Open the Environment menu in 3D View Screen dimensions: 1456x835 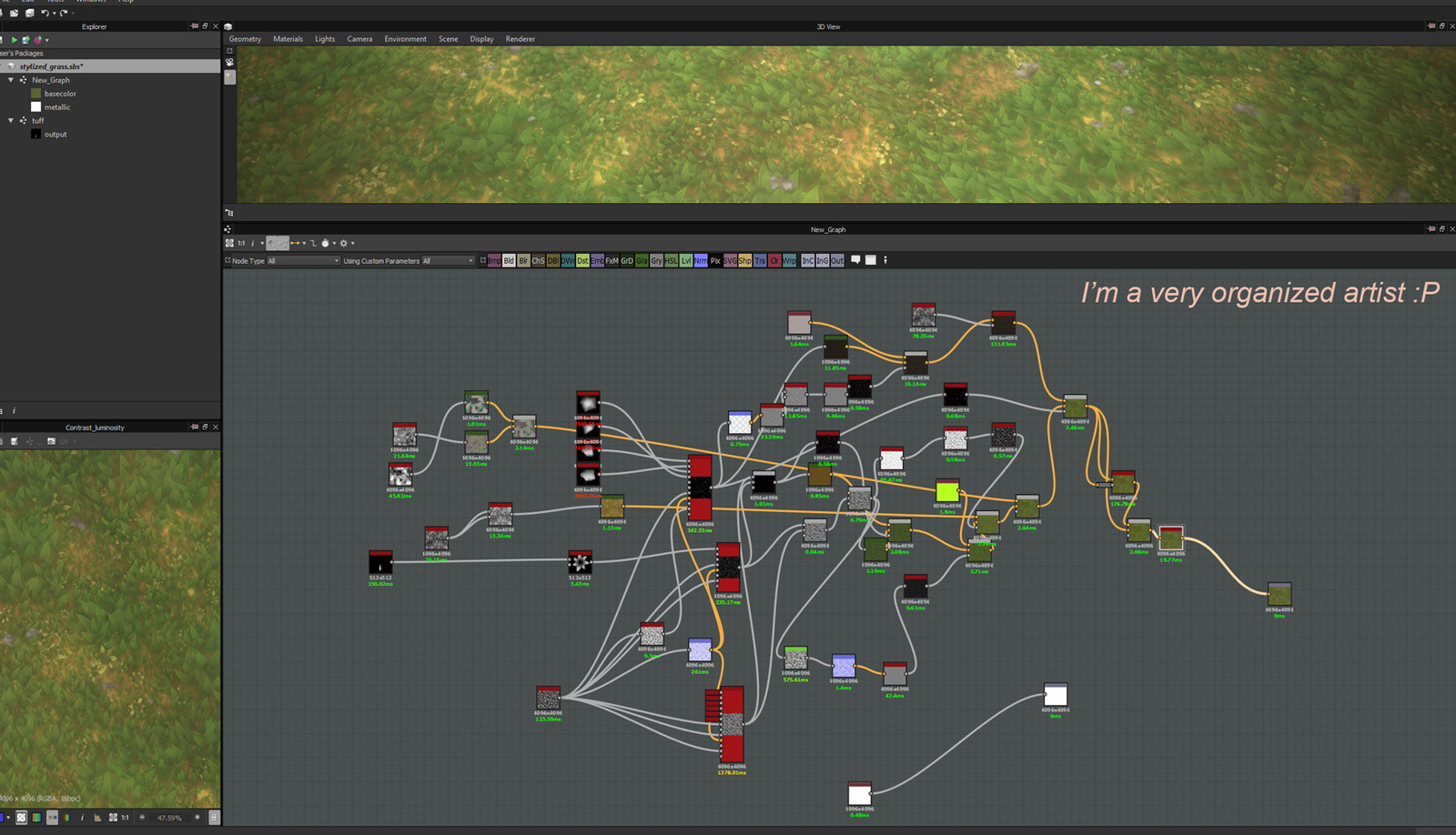click(x=405, y=39)
